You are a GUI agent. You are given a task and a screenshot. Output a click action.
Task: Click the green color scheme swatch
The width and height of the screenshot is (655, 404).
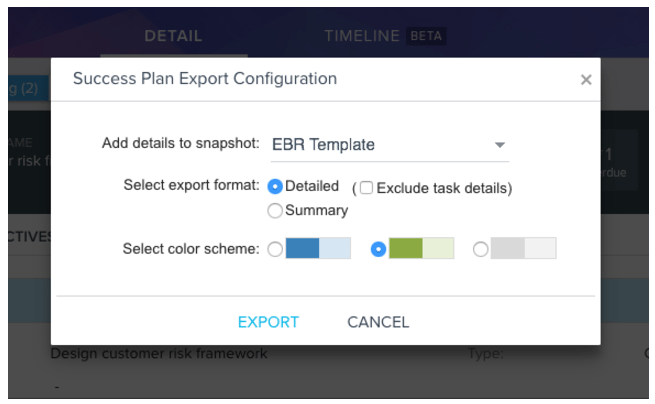click(x=421, y=249)
